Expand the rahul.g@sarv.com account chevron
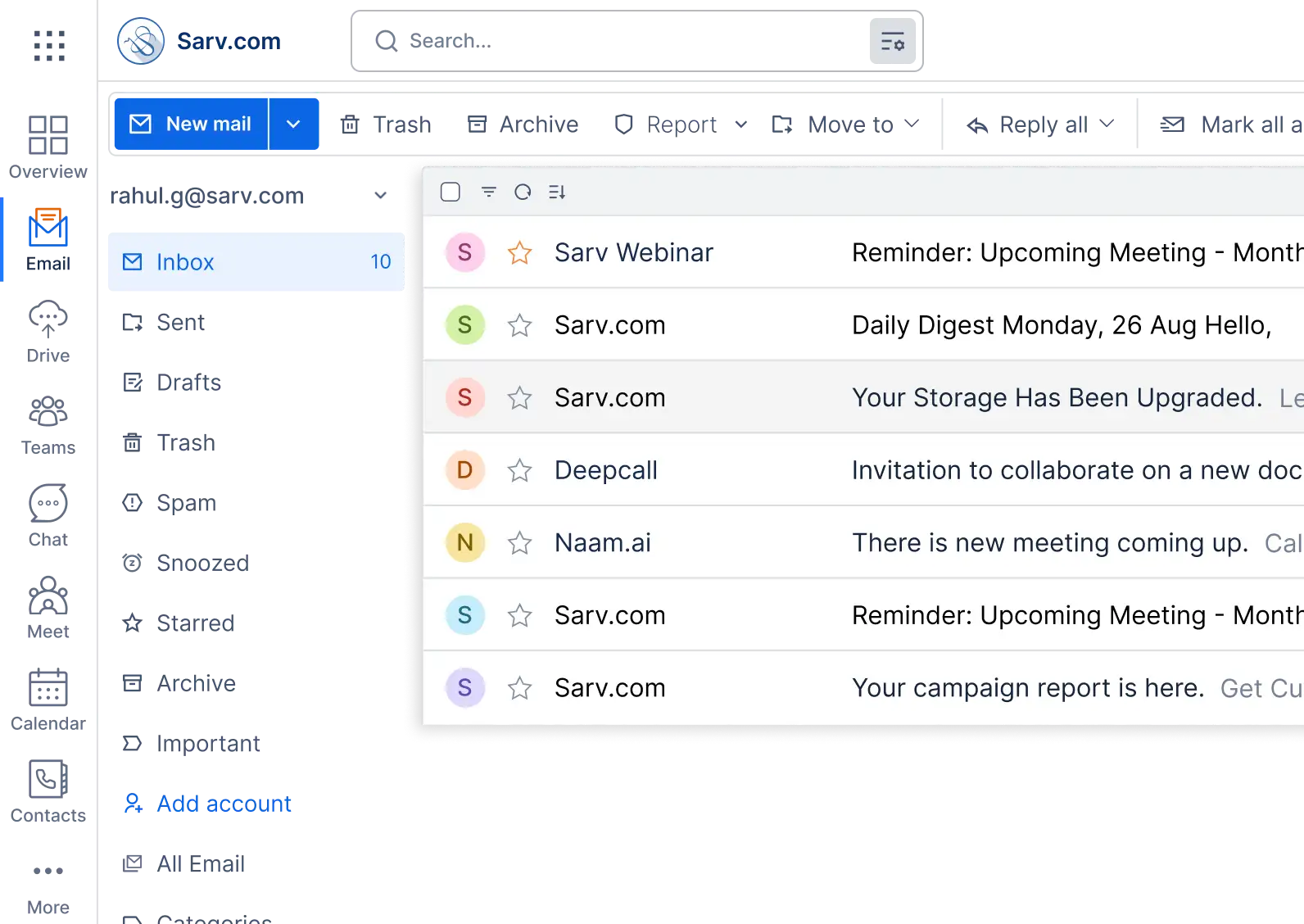Image resolution: width=1304 pixels, height=924 pixels. tap(380, 195)
